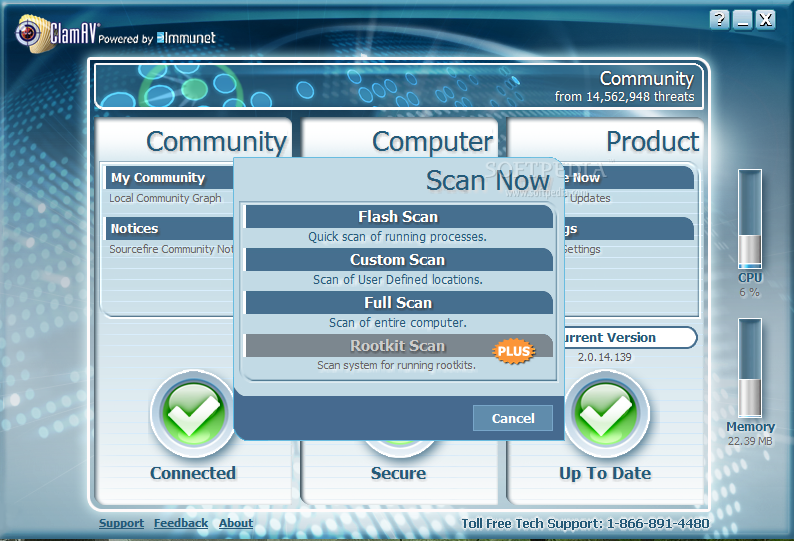
Task: Click 'Scan of User Defined locations.' text
Action: [x=398, y=280]
